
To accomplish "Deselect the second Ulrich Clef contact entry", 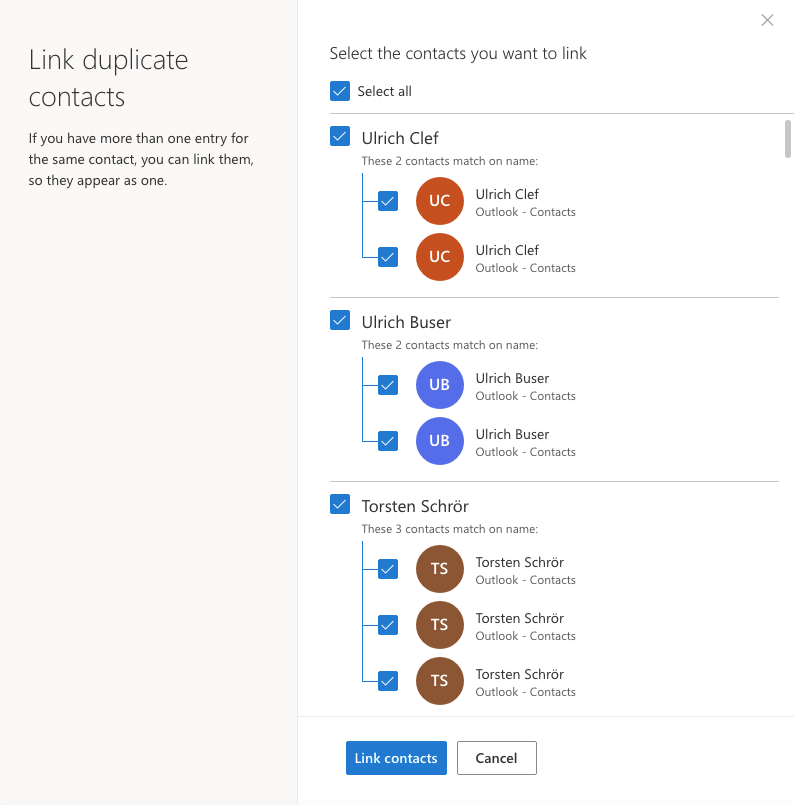I will [388, 257].
